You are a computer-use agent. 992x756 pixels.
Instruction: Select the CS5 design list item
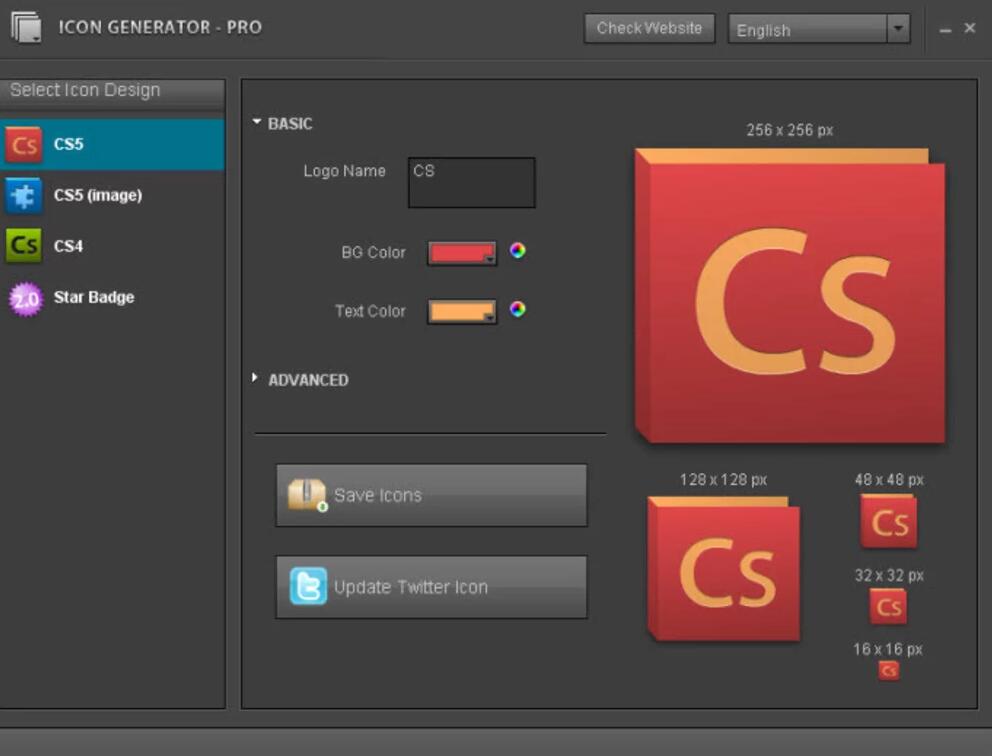pyautogui.click(x=112, y=145)
